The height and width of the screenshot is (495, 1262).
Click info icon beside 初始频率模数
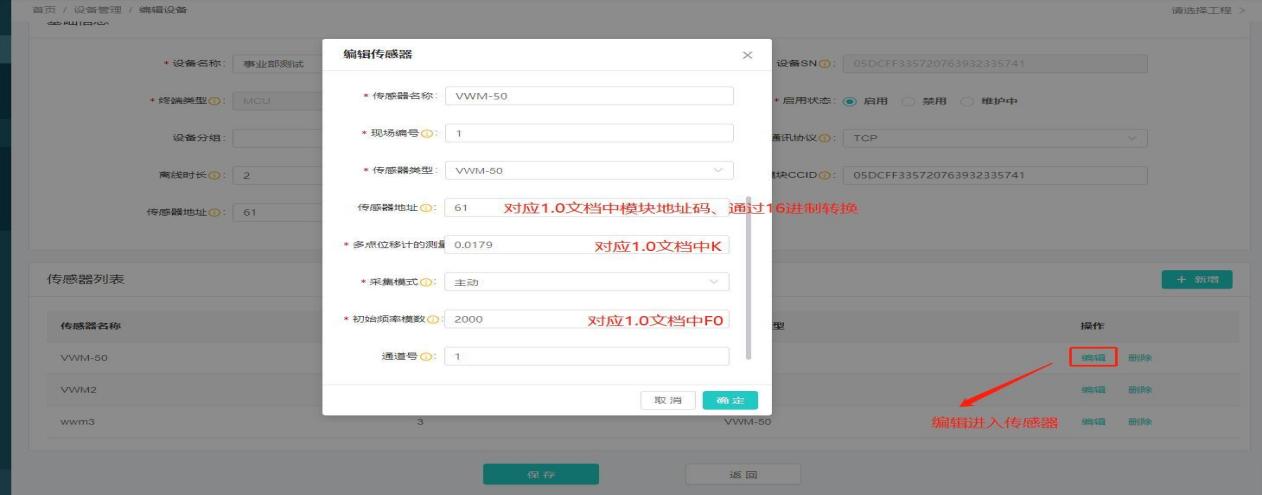(x=434, y=320)
